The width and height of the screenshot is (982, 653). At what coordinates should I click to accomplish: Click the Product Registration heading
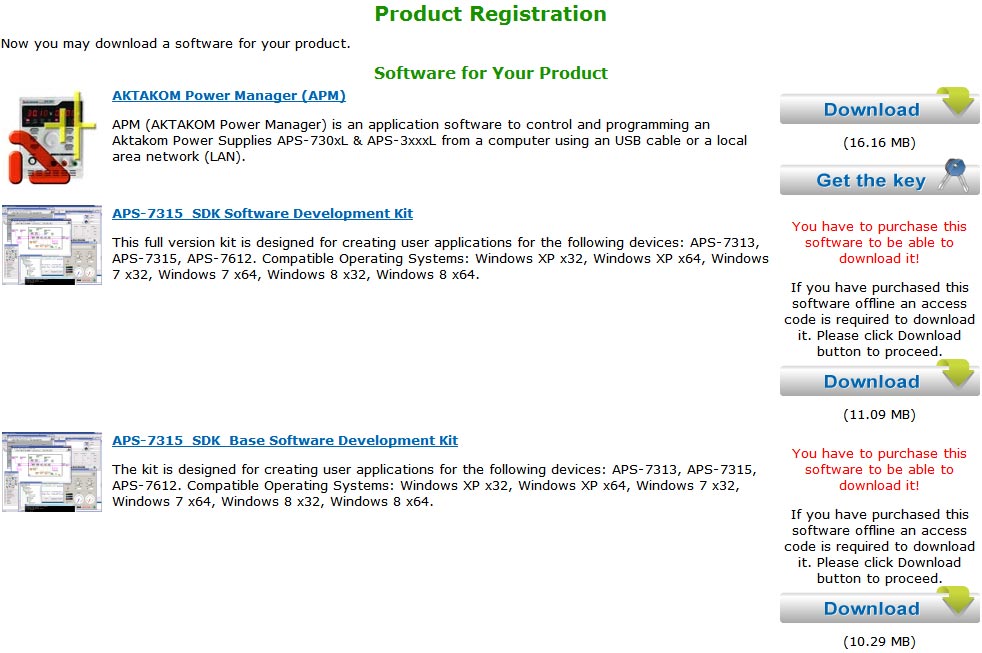490,14
